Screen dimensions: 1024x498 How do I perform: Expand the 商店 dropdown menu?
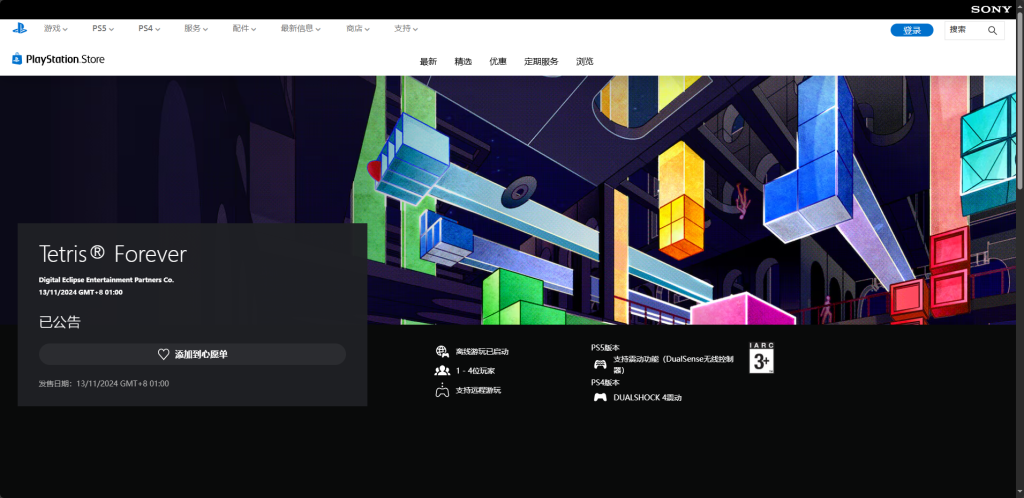coord(358,29)
